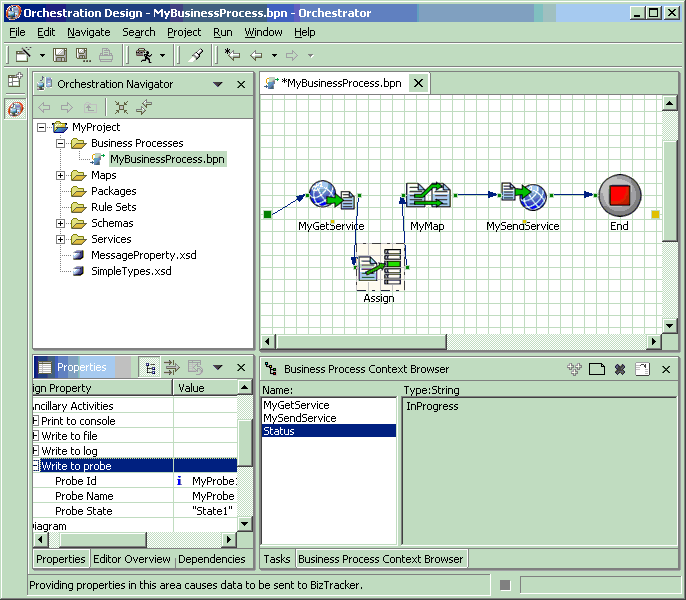This screenshot has height=600, width=686.
Task: Open the Properties view menu arrow
Action: [x=218, y=368]
